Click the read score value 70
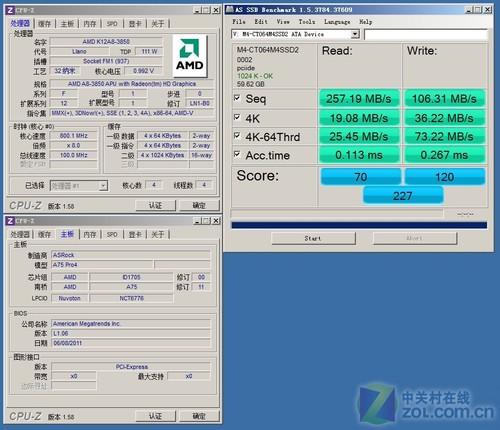Screen dimensions: 500x430 point(361,177)
